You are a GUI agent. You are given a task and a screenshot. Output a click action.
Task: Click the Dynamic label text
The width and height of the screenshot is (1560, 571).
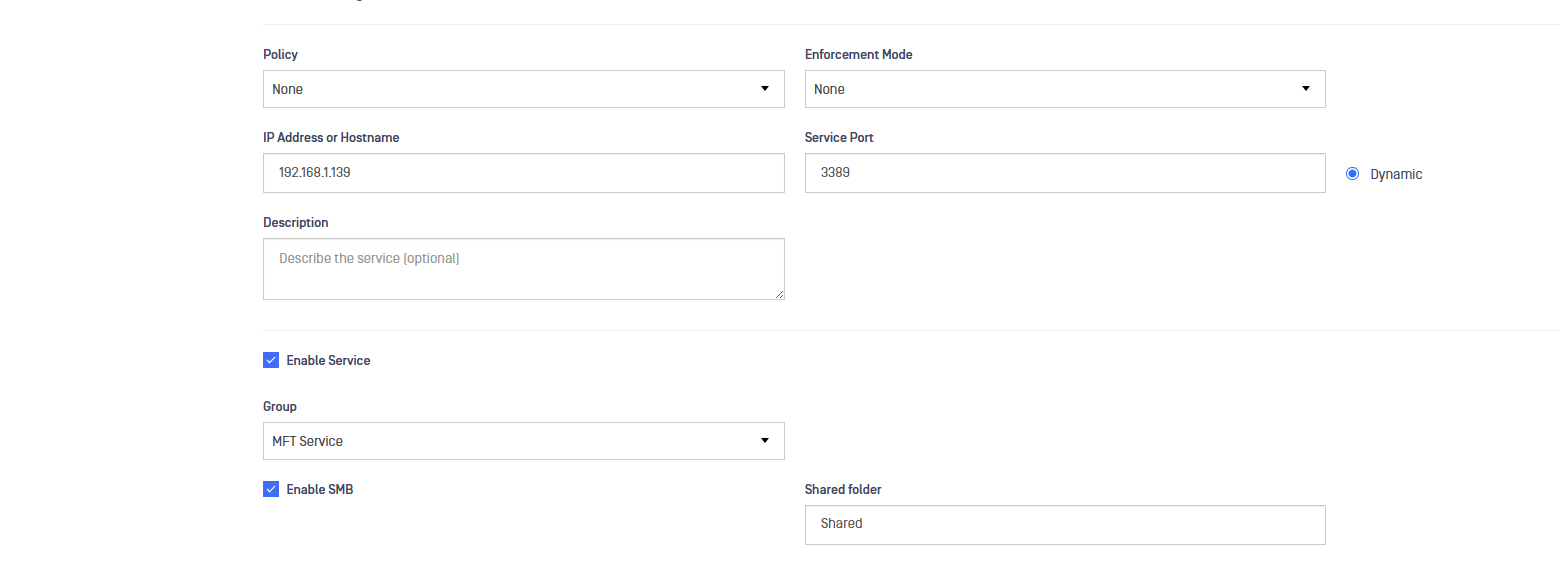tap(1396, 174)
